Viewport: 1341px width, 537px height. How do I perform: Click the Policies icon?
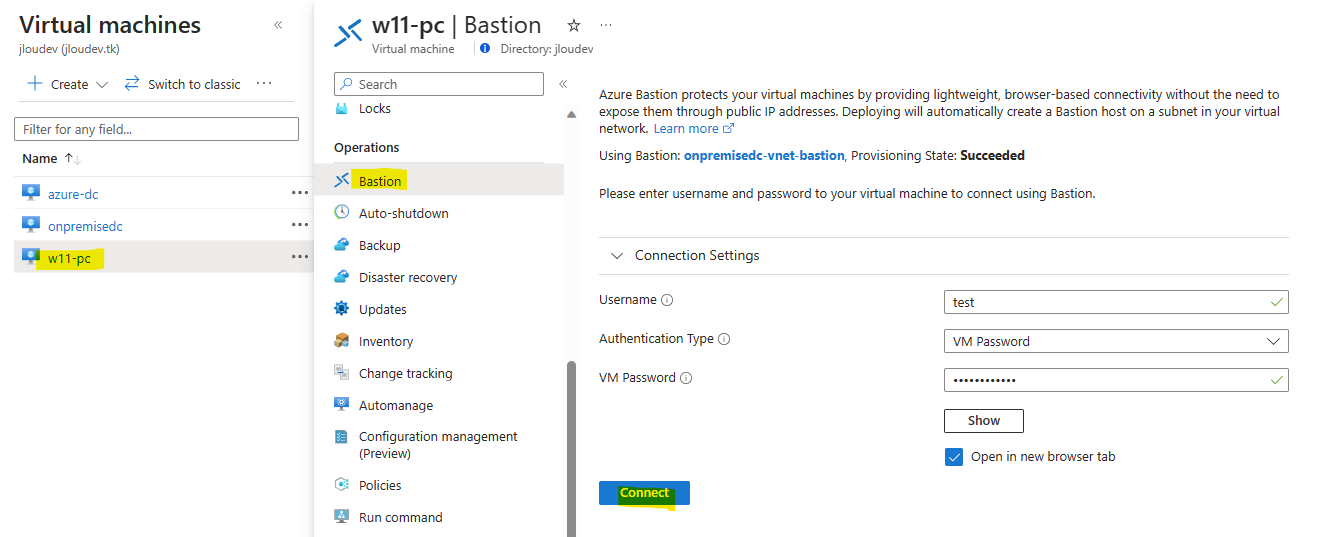click(341, 484)
